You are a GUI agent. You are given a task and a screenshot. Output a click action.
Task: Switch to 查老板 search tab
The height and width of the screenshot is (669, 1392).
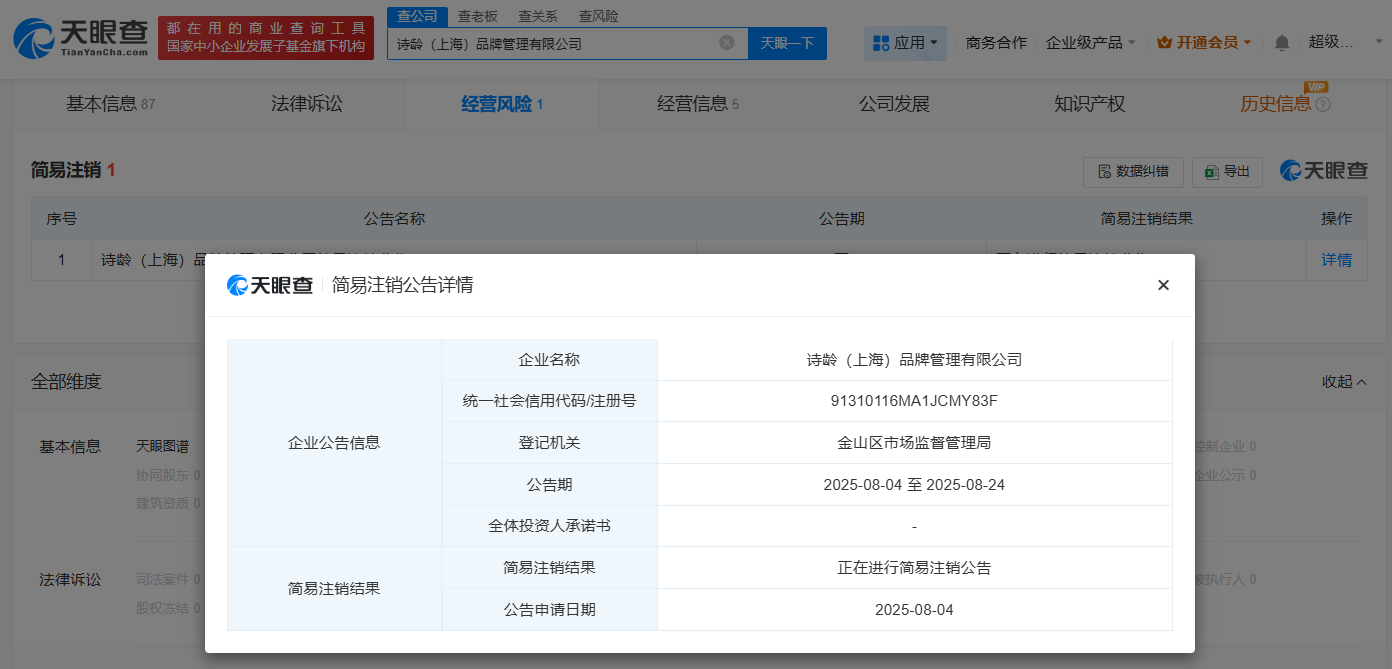[x=477, y=16]
